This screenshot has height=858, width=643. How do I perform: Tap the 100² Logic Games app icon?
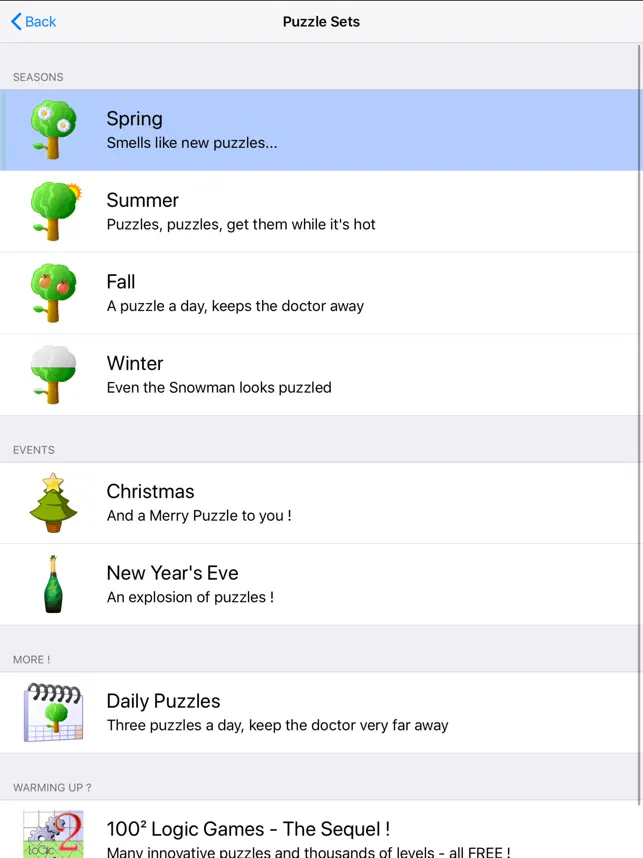click(53, 835)
